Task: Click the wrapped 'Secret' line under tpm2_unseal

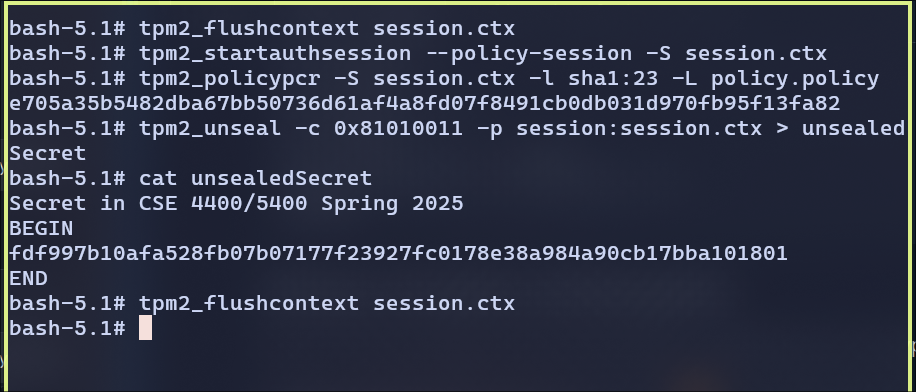Action: [47, 154]
